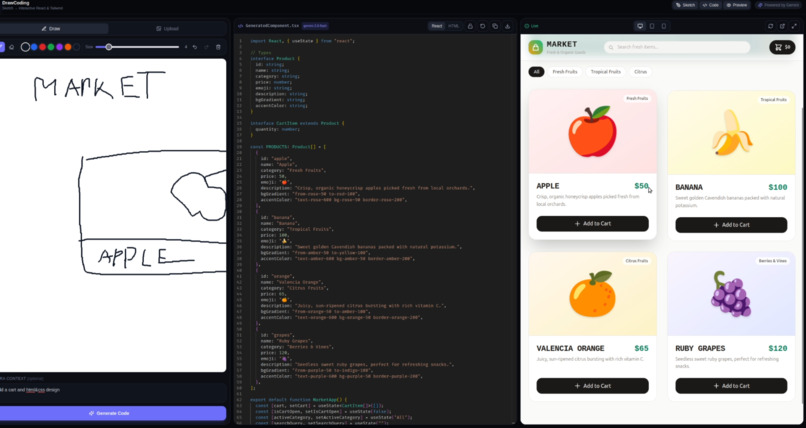Refresh the live preview
The width and height of the screenshot is (806, 428).
click(x=770, y=26)
